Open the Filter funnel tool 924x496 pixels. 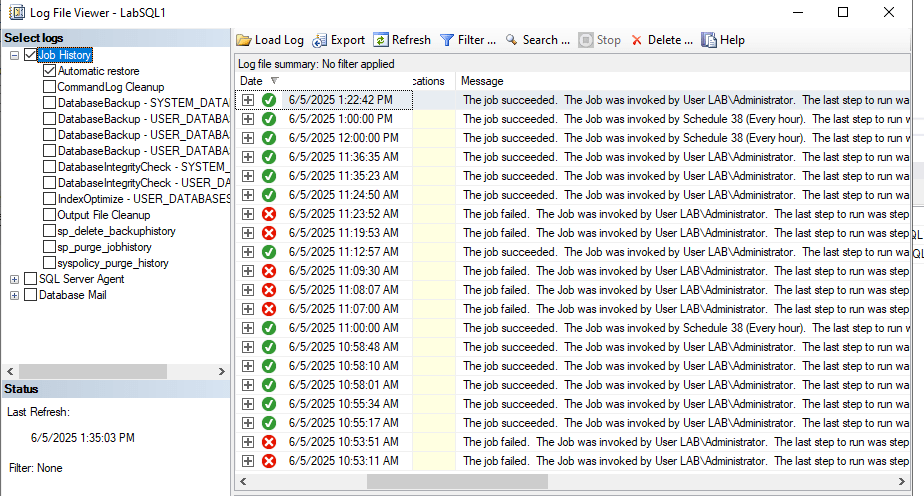[447, 40]
